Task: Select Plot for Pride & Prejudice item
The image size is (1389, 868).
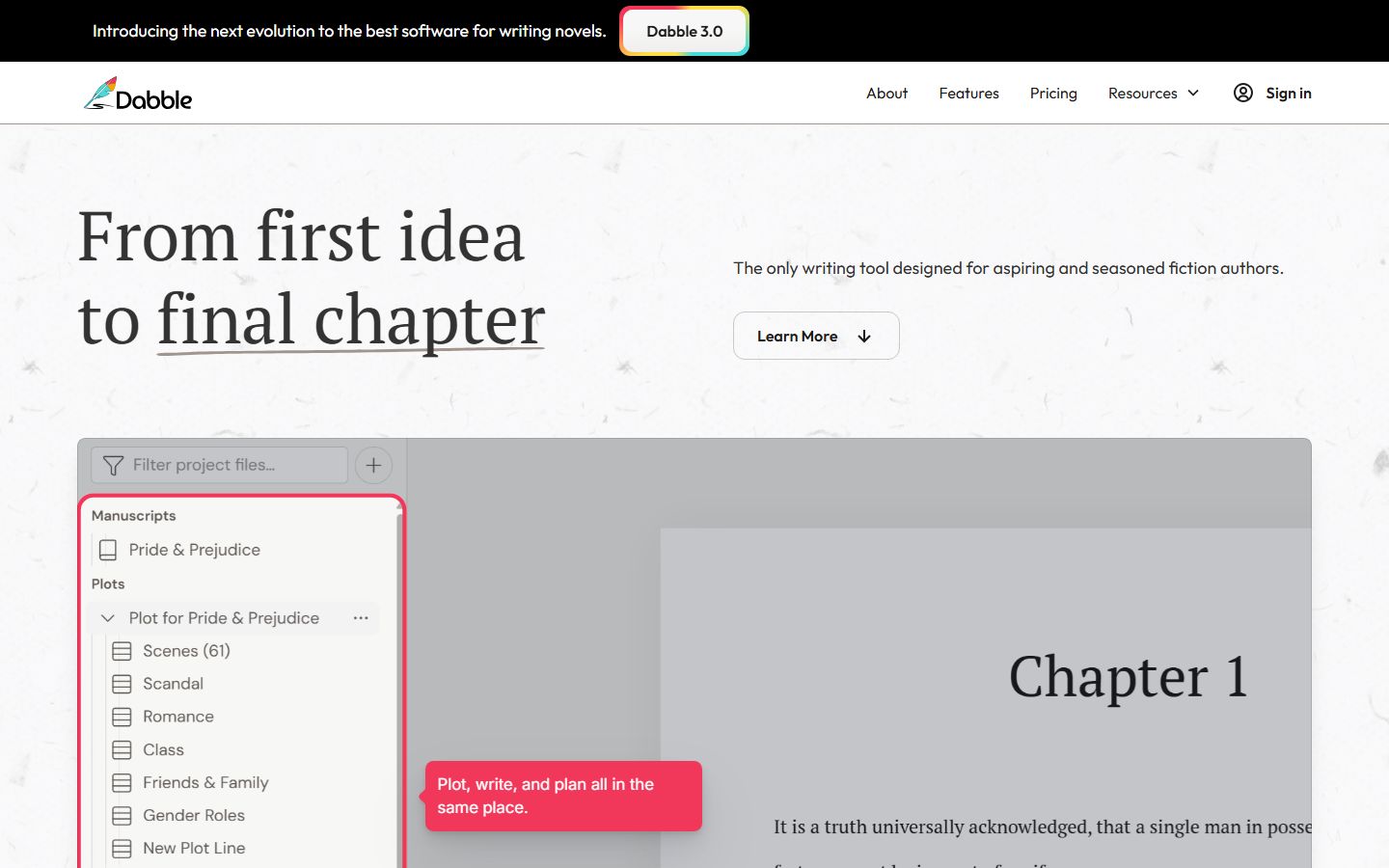Action: 224,618
